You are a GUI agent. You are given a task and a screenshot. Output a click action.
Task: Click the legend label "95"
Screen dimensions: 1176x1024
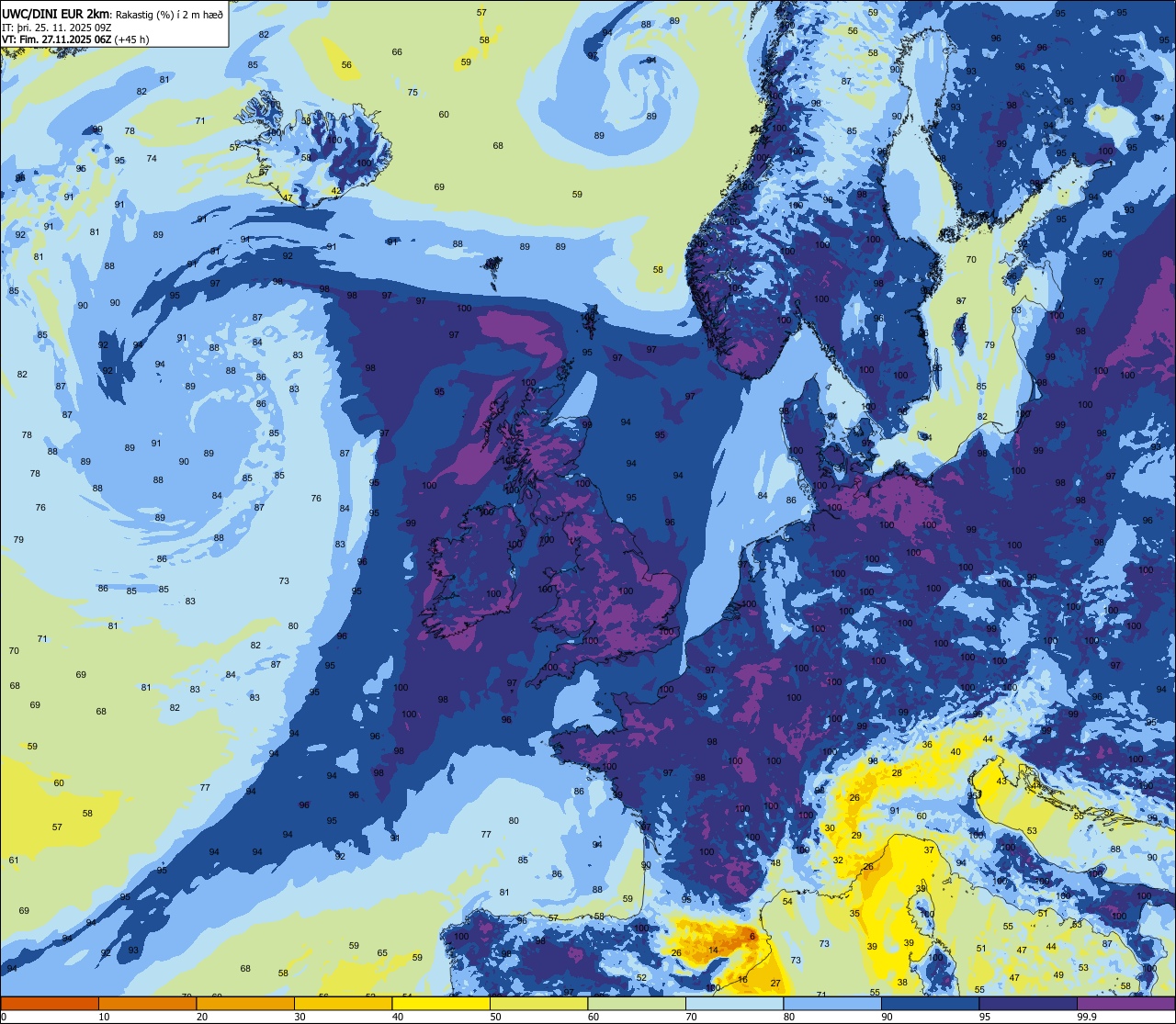pos(985,1017)
